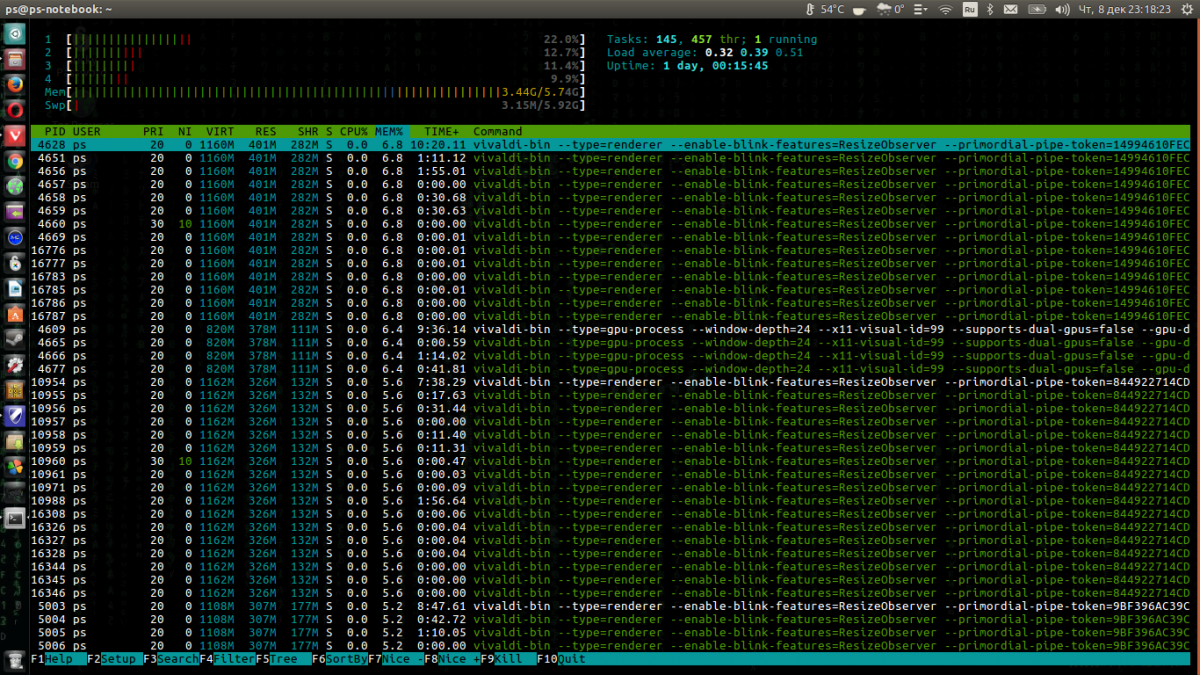Open the Wi-Fi network indicator

(945, 9)
